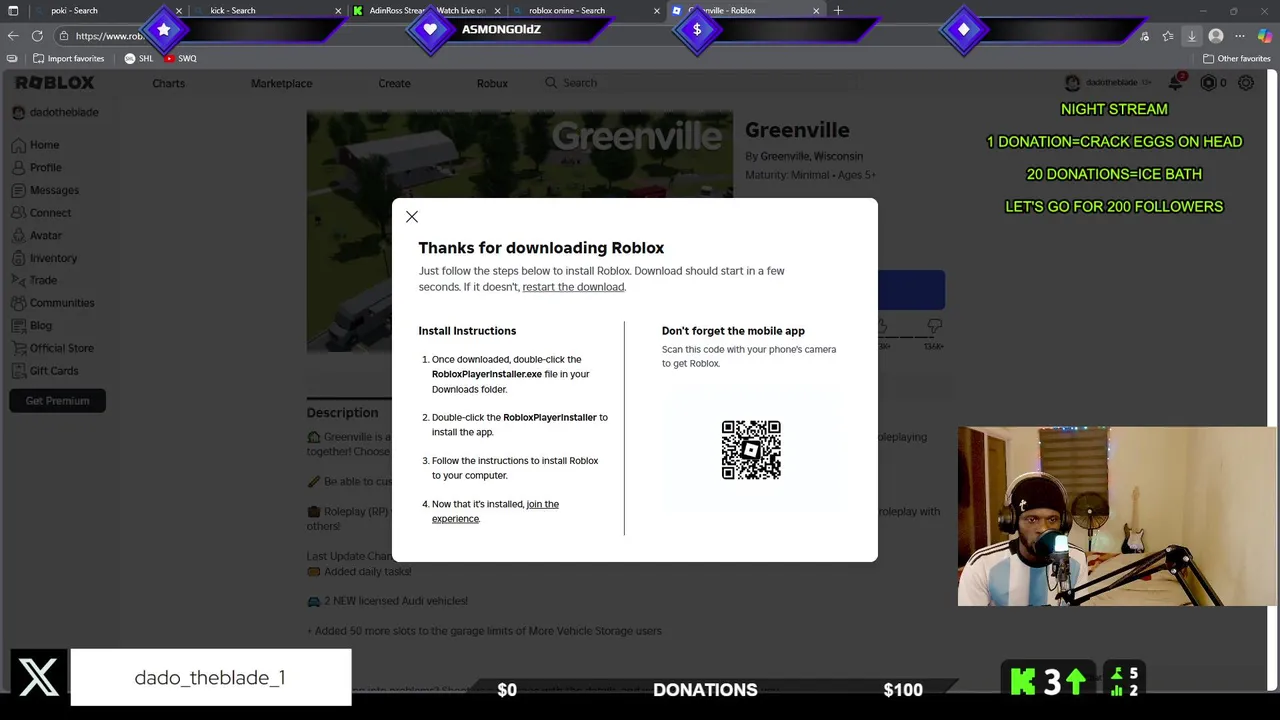1280x720 pixels.
Task: Click the restart the download link
Action: 573,287
